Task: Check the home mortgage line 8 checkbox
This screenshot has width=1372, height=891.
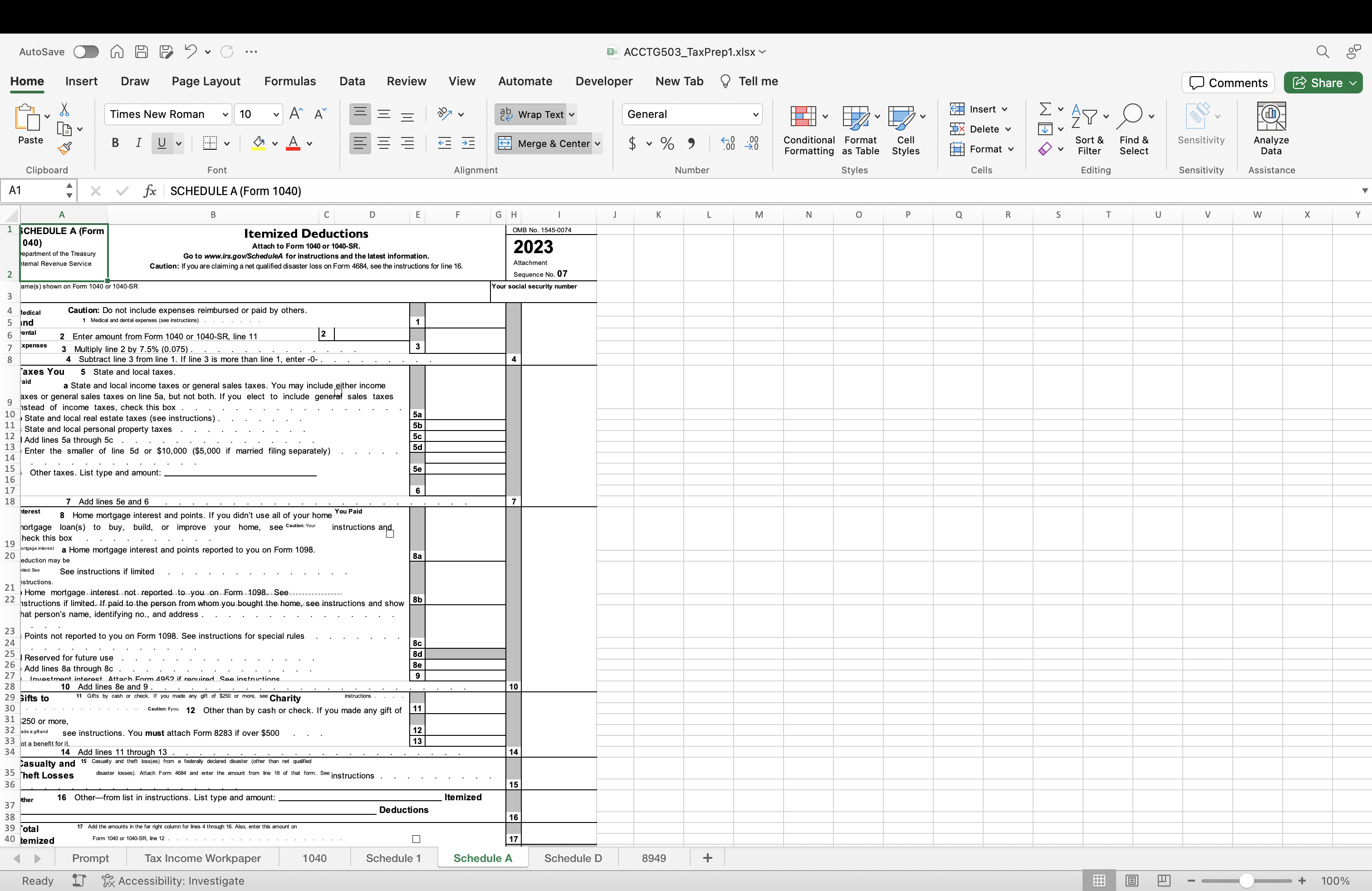Action: 390,533
